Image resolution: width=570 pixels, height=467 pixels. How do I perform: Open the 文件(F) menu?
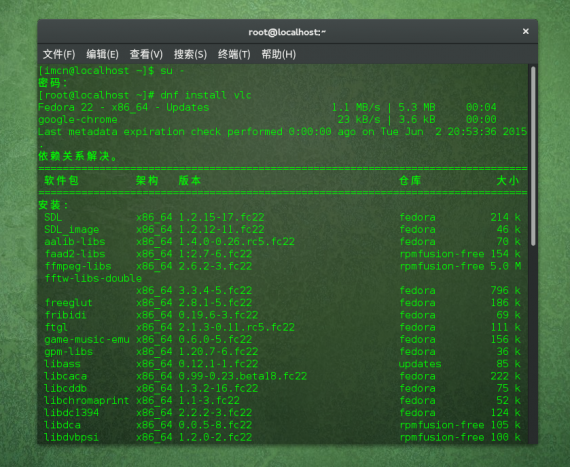tap(59, 55)
